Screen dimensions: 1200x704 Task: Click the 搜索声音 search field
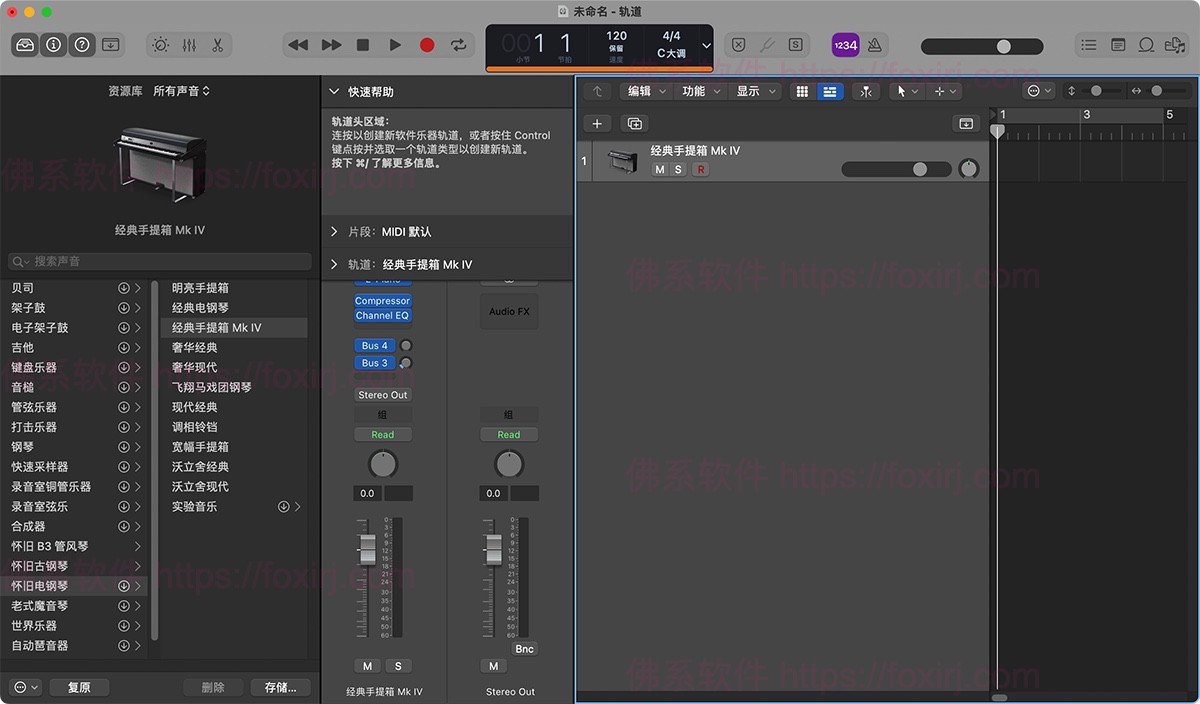(x=158, y=261)
